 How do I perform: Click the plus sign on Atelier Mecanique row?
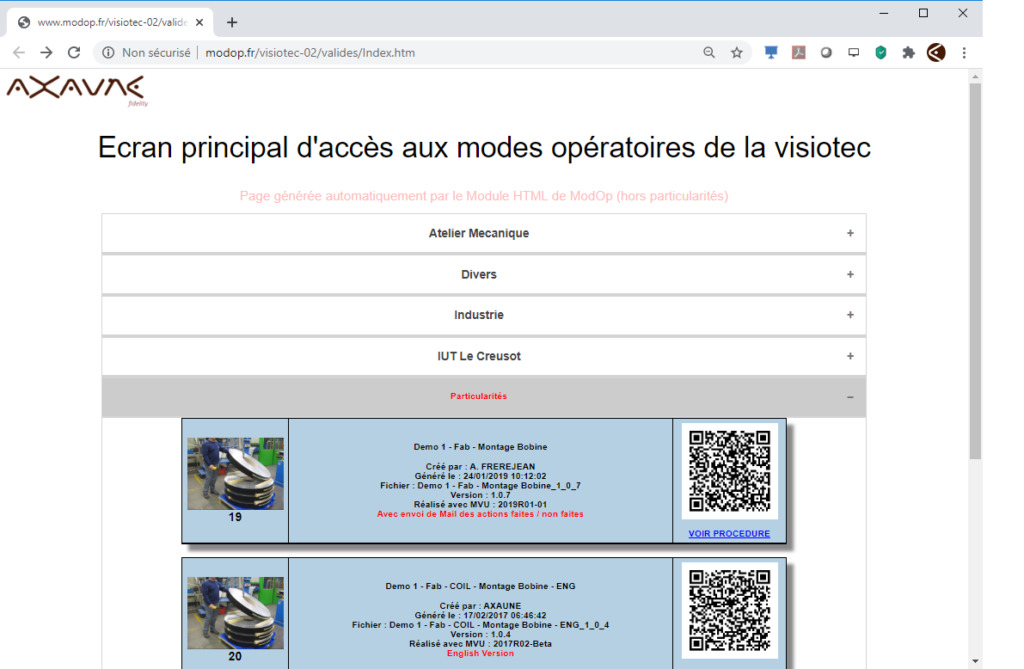pyautogui.click(x=850, y=233)
